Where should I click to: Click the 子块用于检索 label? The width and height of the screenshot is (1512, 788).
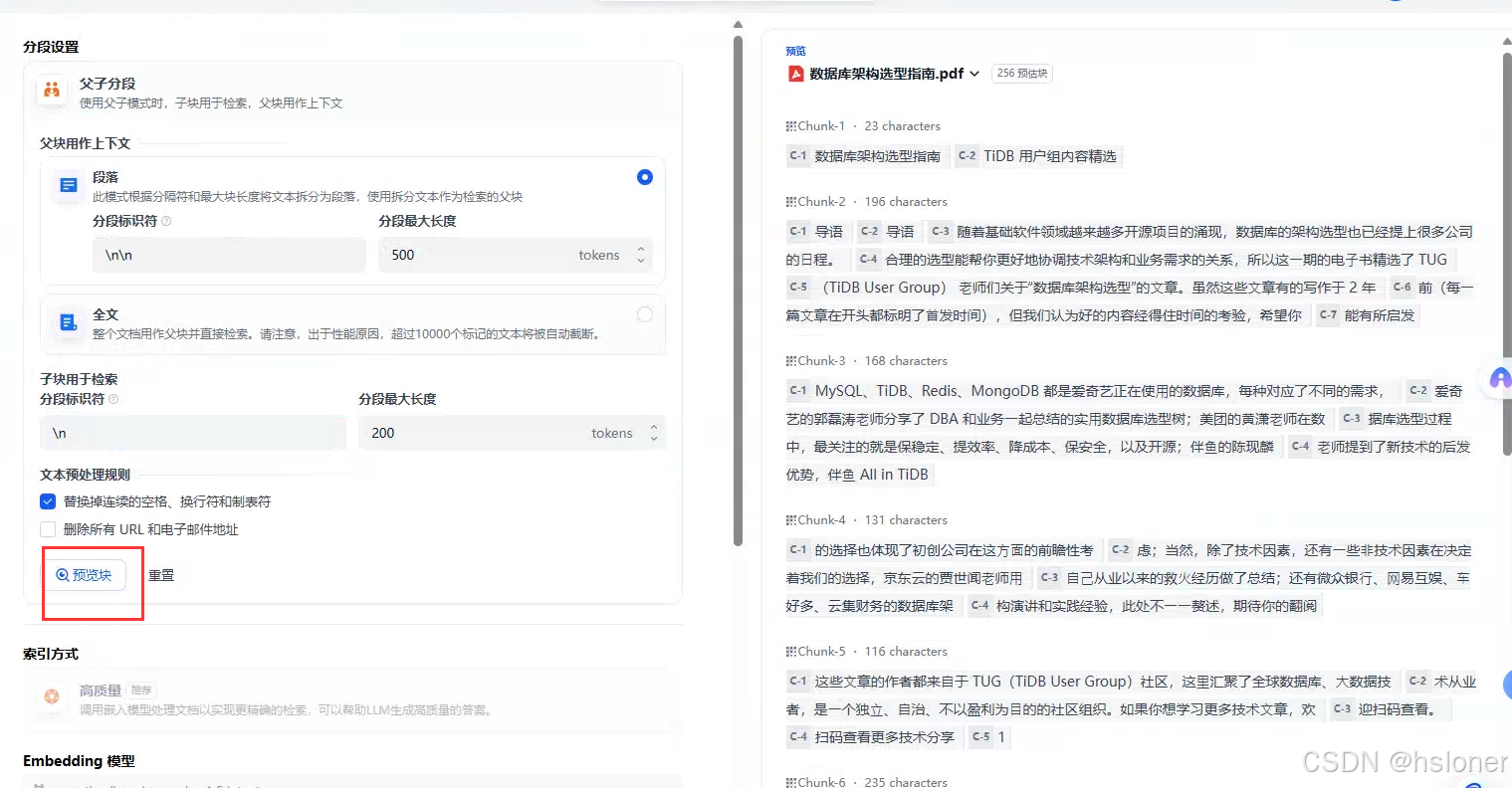click(x=79, y=379)
